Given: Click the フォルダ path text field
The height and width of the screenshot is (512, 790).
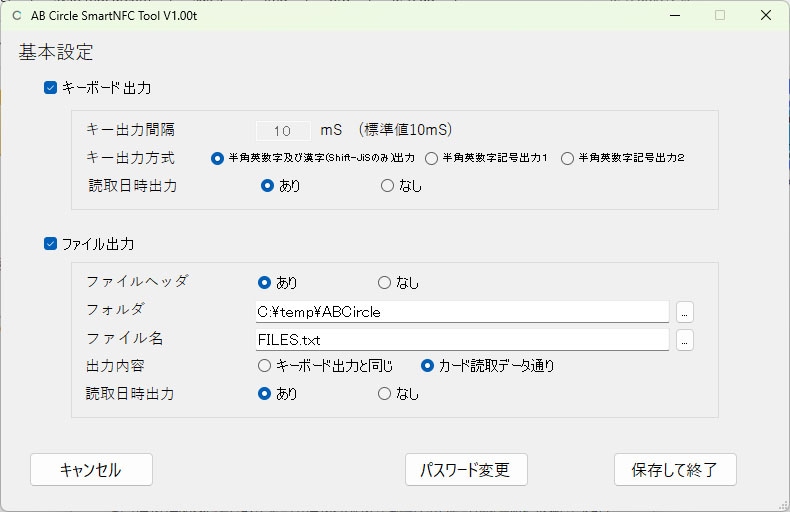Looking at the screenshot, I should coord(461,312).
